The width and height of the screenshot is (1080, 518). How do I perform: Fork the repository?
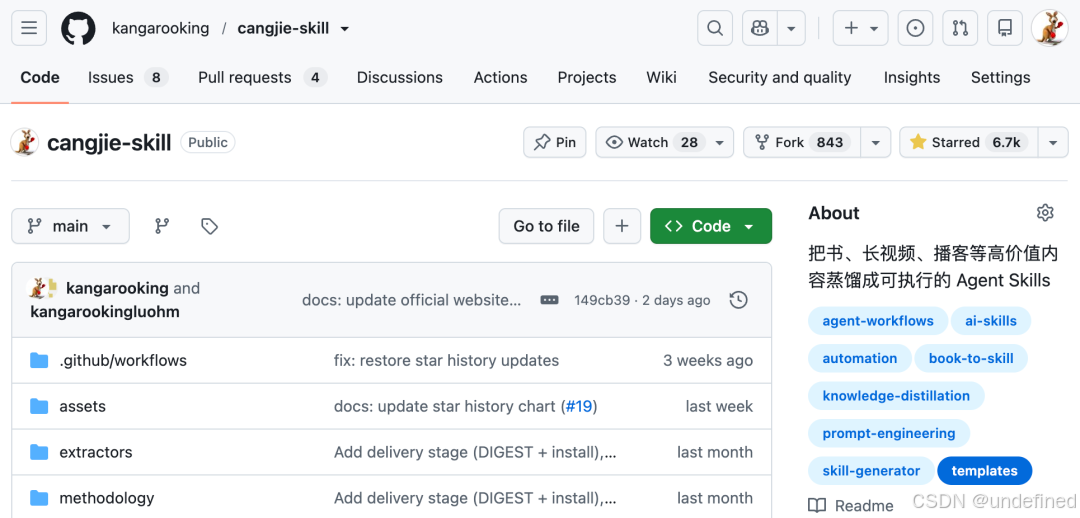click(802, 142)
